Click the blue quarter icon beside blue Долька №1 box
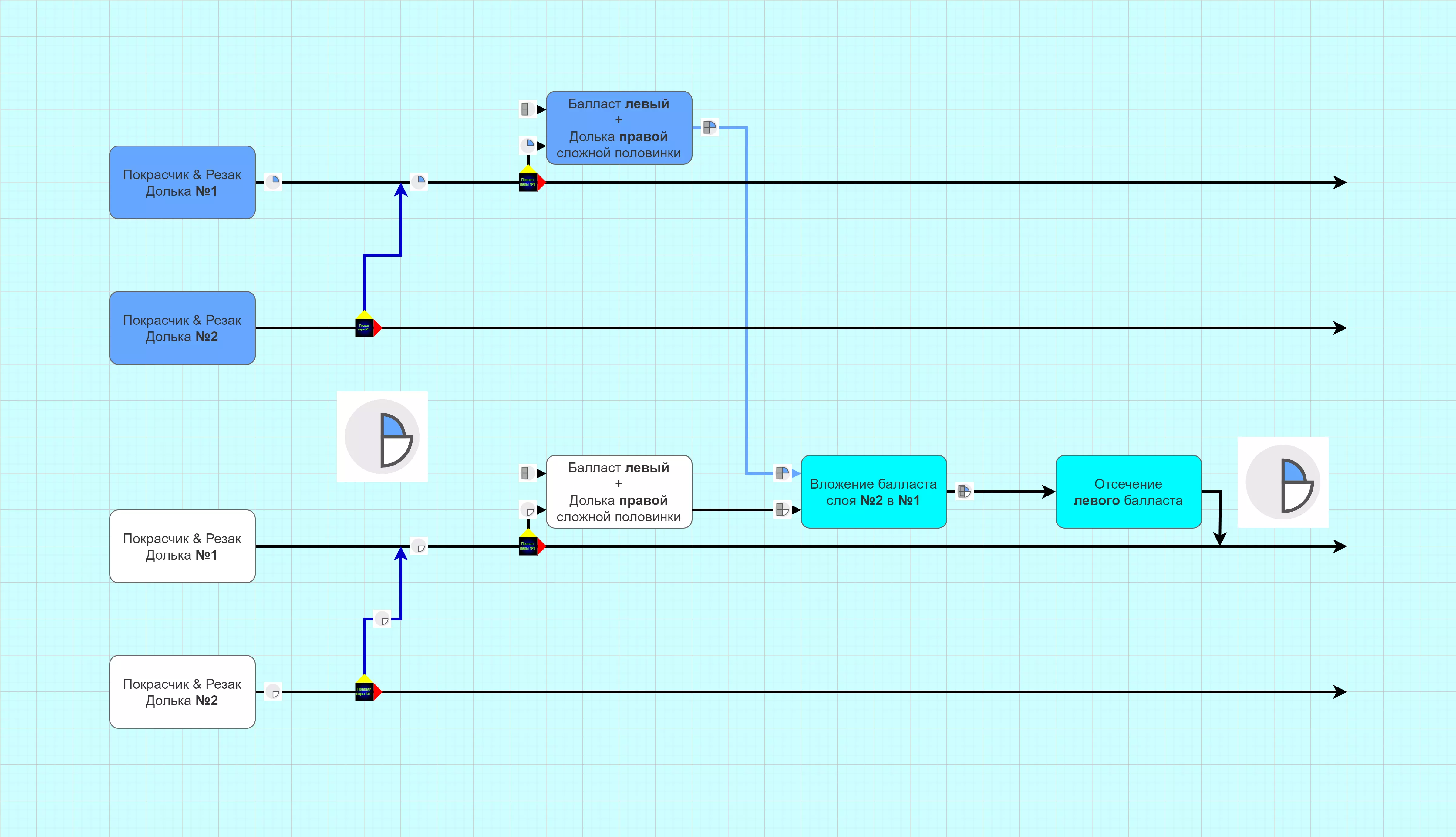 [272, 182]
